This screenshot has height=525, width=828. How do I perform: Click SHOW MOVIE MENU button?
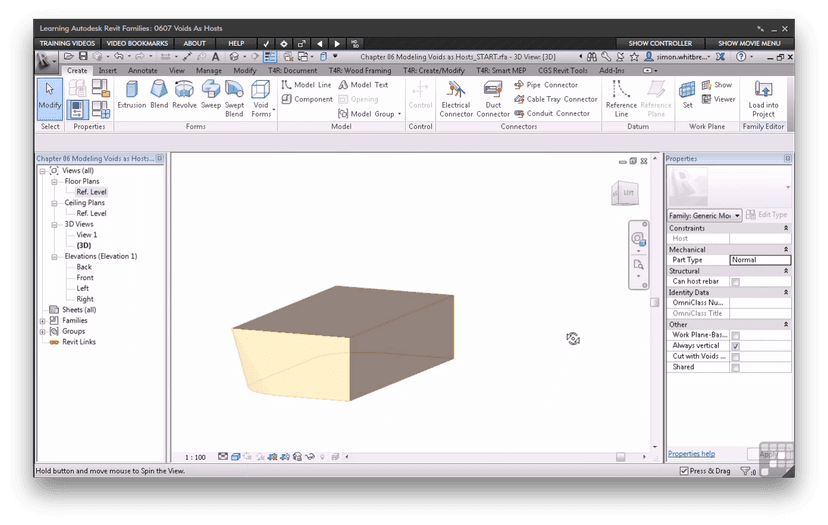749,43
